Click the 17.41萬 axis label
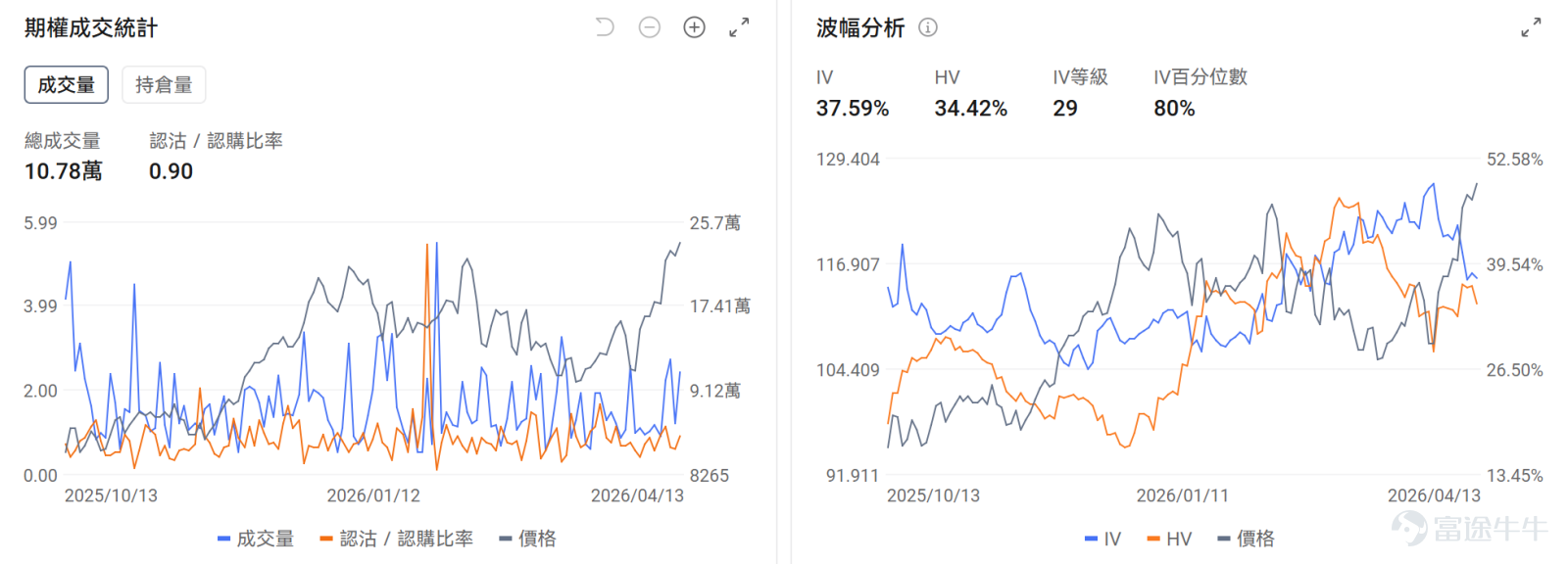Viewport: 1568px width, 564px height. coord(720,306)
